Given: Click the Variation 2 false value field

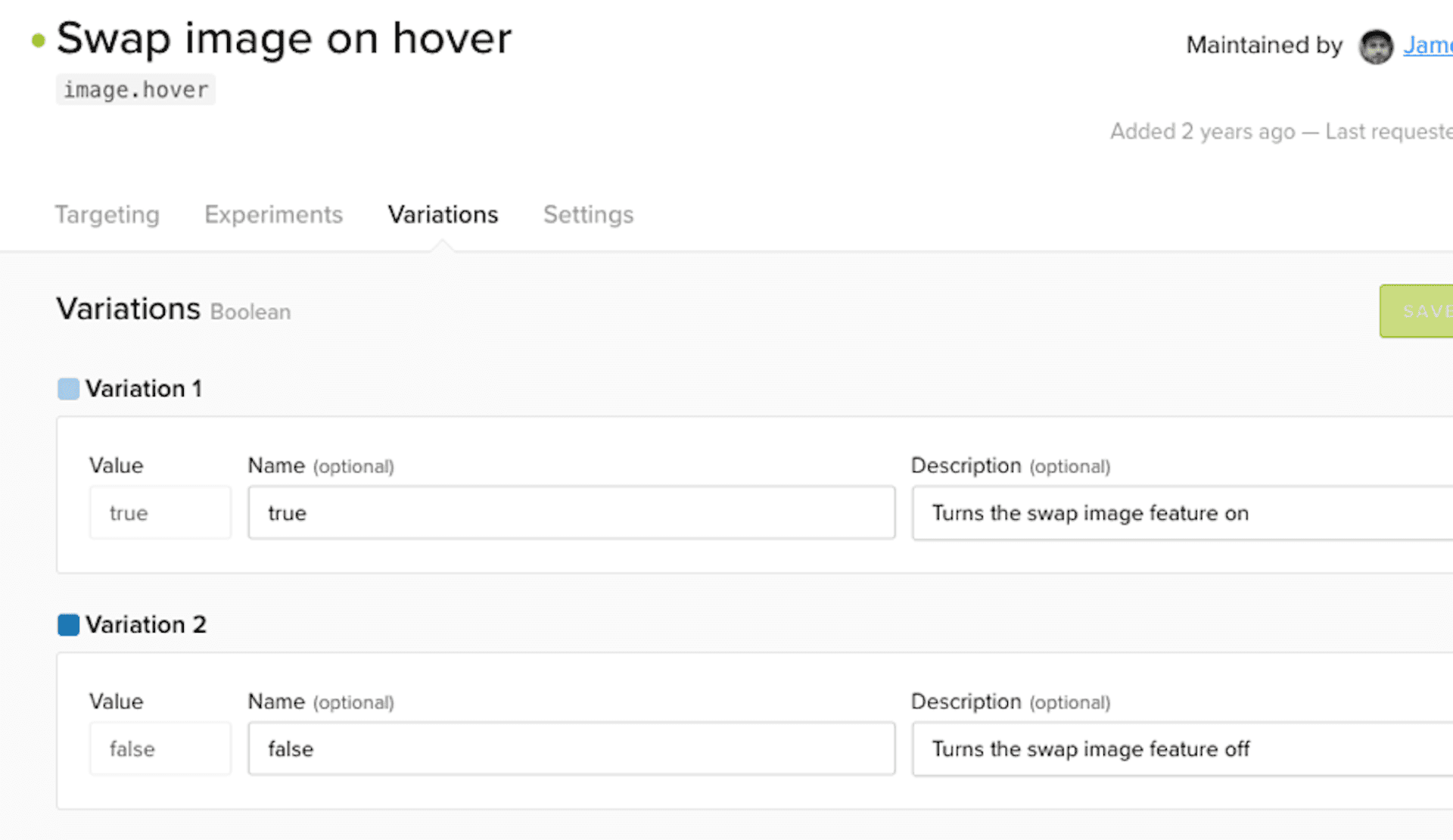Looking at the screenshot, I should coord(160,748).
